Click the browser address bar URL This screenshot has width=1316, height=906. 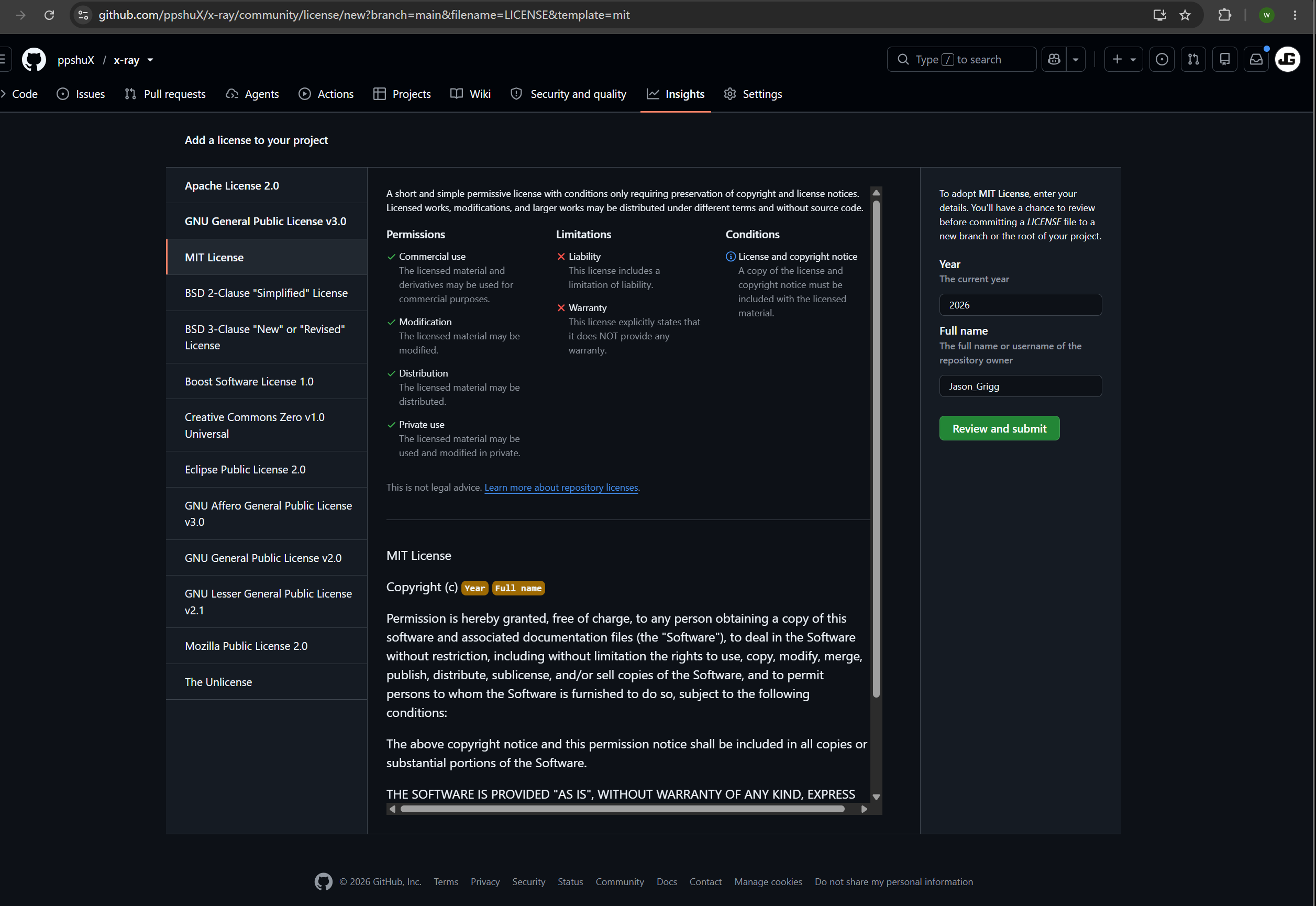[364, 15]
